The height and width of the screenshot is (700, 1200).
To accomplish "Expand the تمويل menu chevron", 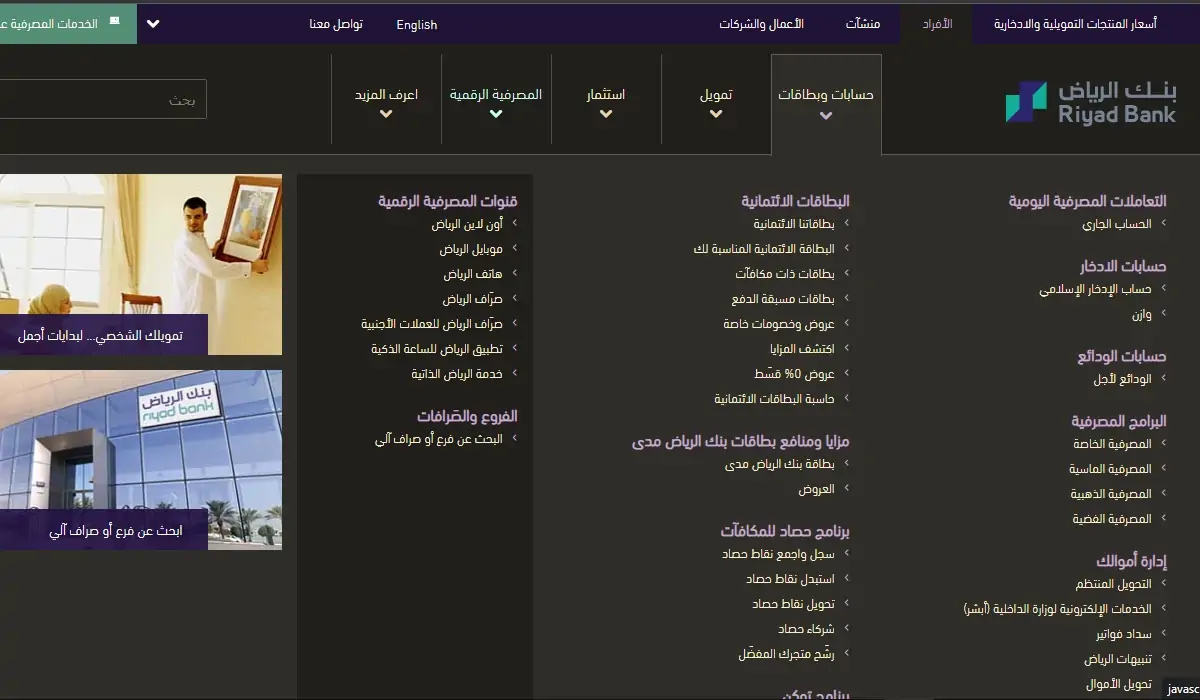I will [716, 114].
